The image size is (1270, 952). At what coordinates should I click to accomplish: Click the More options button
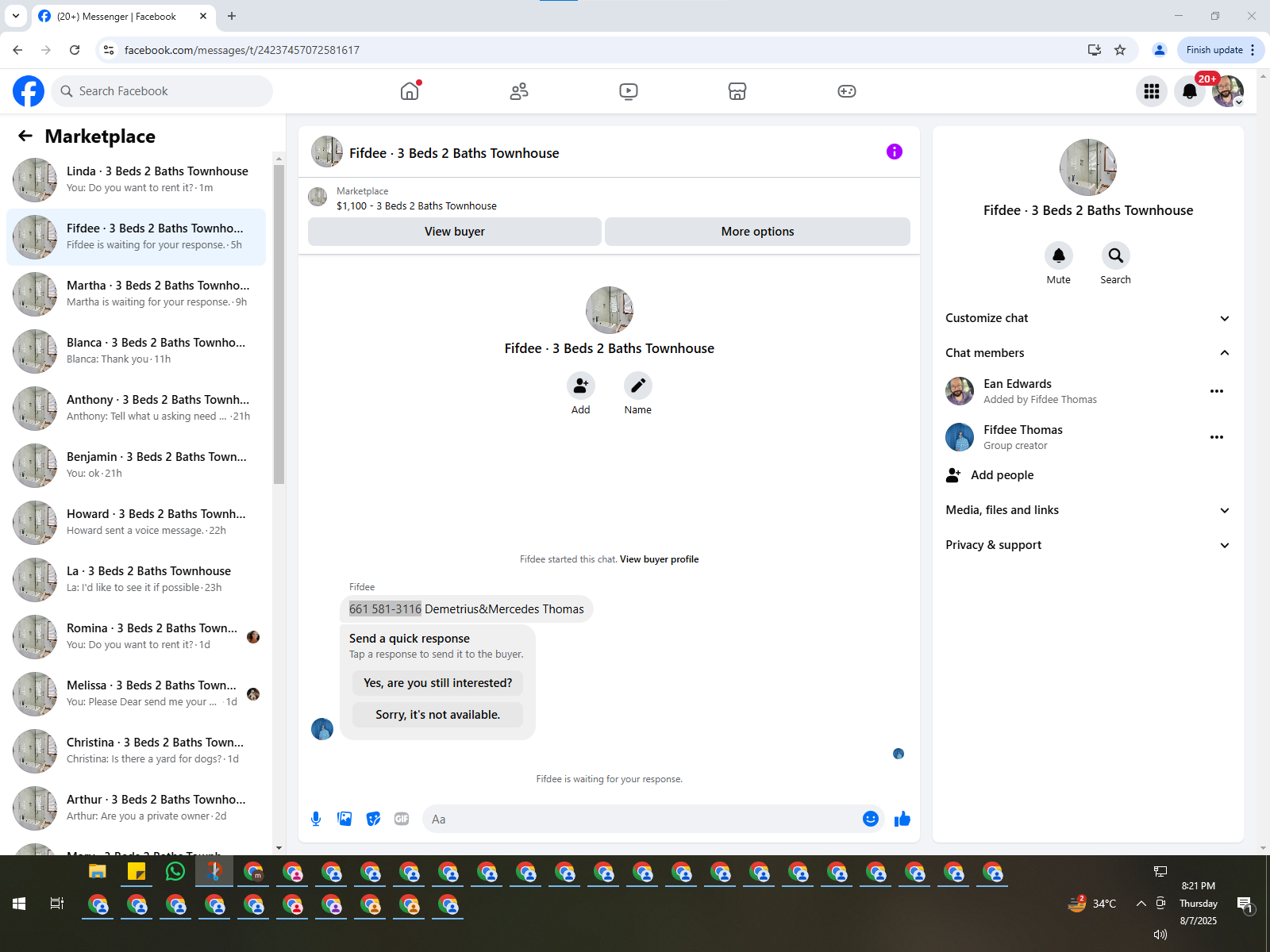click(758, 232)
